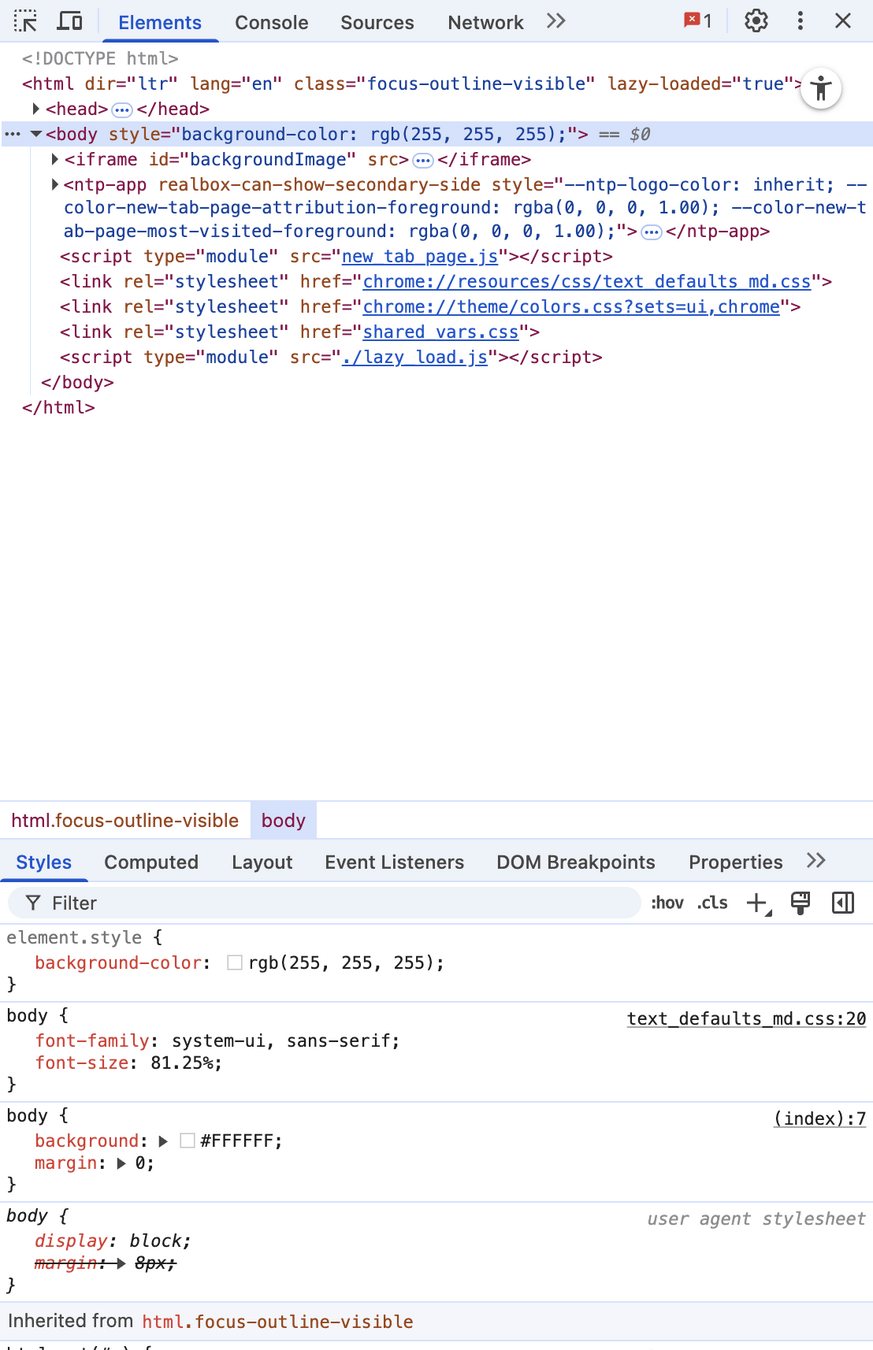Open the shared_vars.css link
This screenshot has height=1350, width=873.
click(x=441, y=332)
